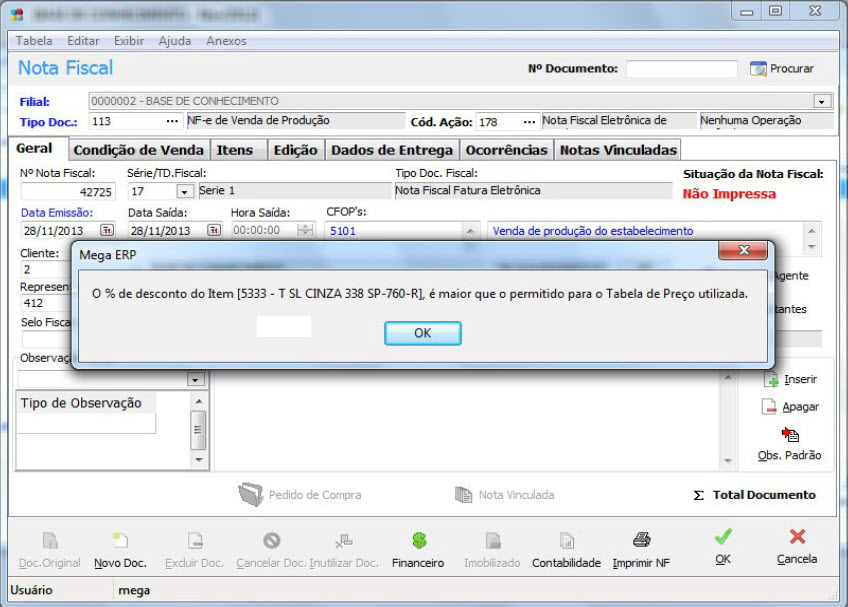The height and width of the screenshot is (607, 848).
Task: Expand the Observação combo box
Action: click(196, 380)
